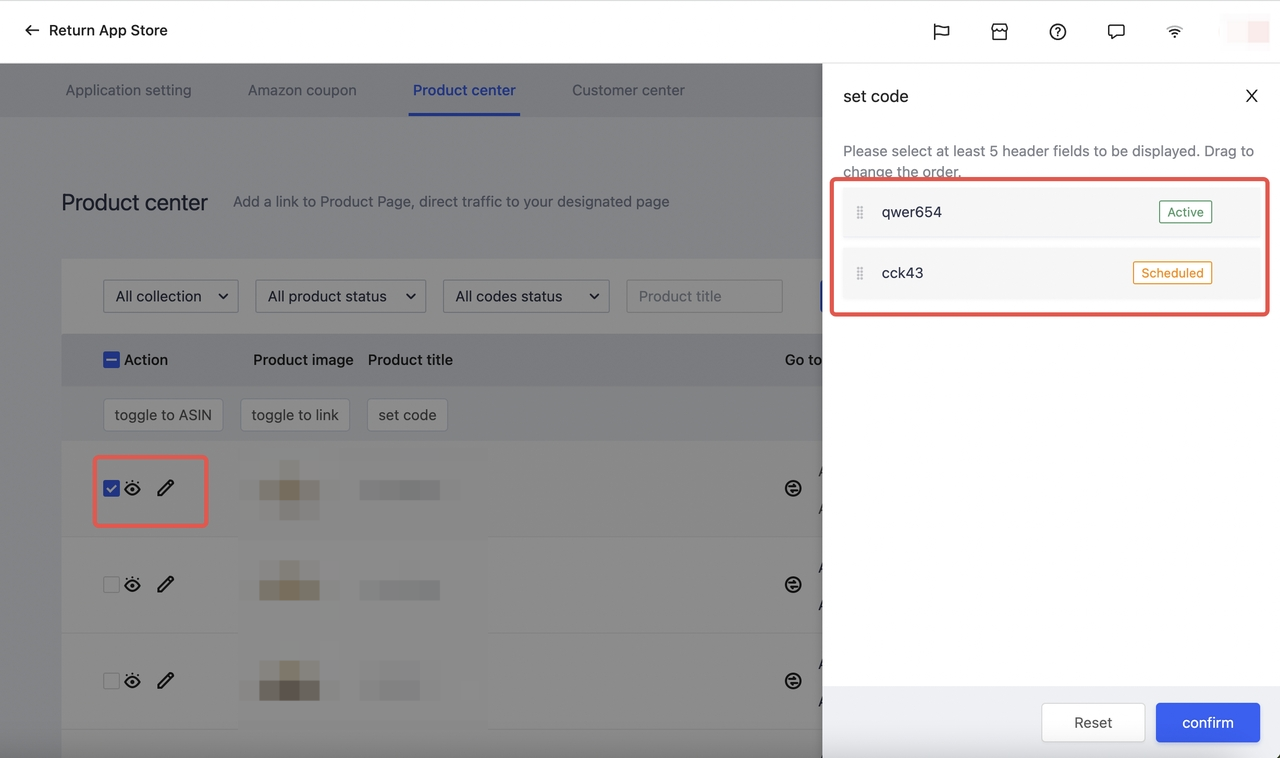Toggle the eye visibility icon in the third product row
This screenshot has width=1280, height=758.
pyautogui.click(x=133, y=680)
